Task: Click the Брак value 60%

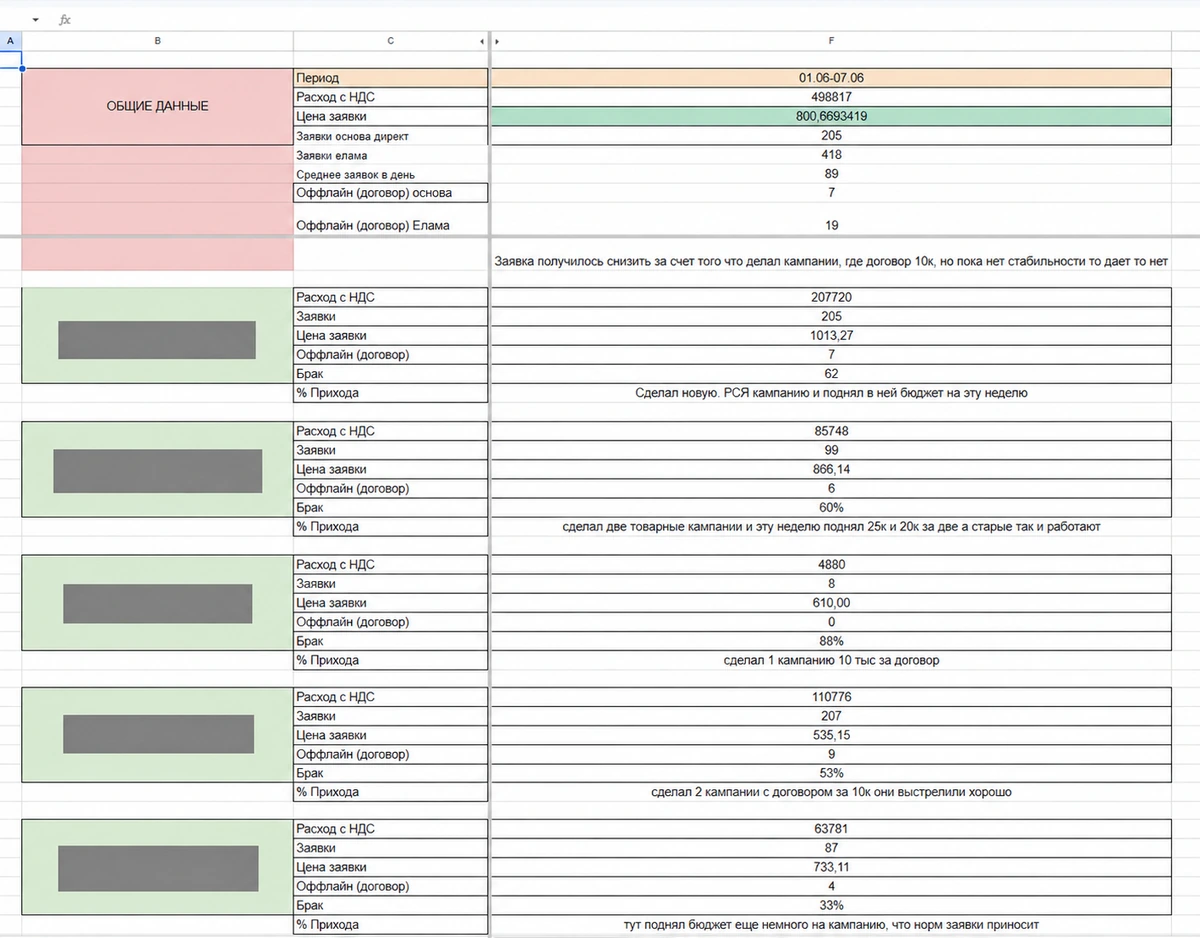Action: click(831, 507)
